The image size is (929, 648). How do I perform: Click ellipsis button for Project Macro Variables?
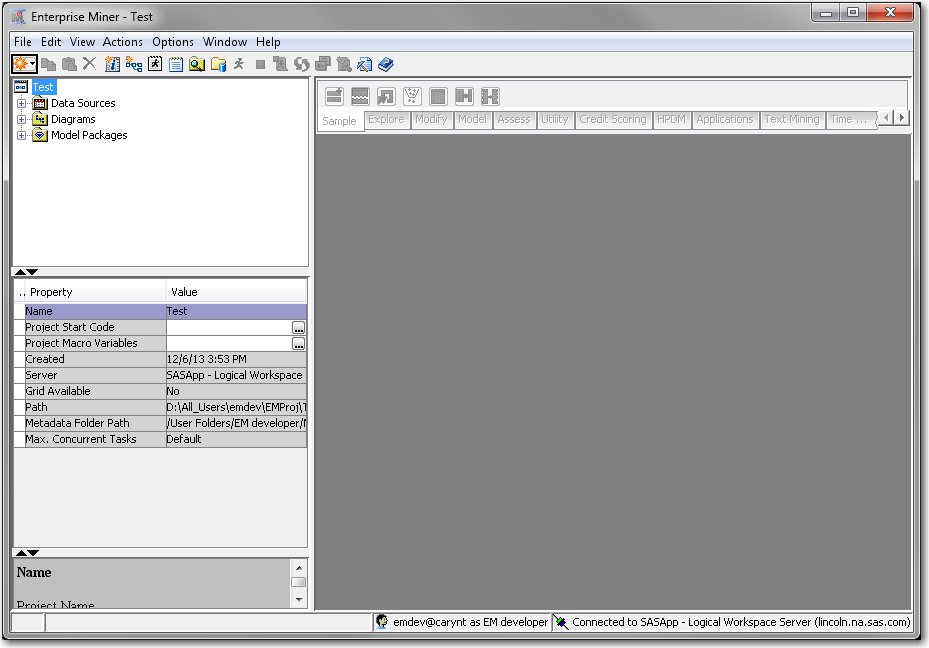298,344
